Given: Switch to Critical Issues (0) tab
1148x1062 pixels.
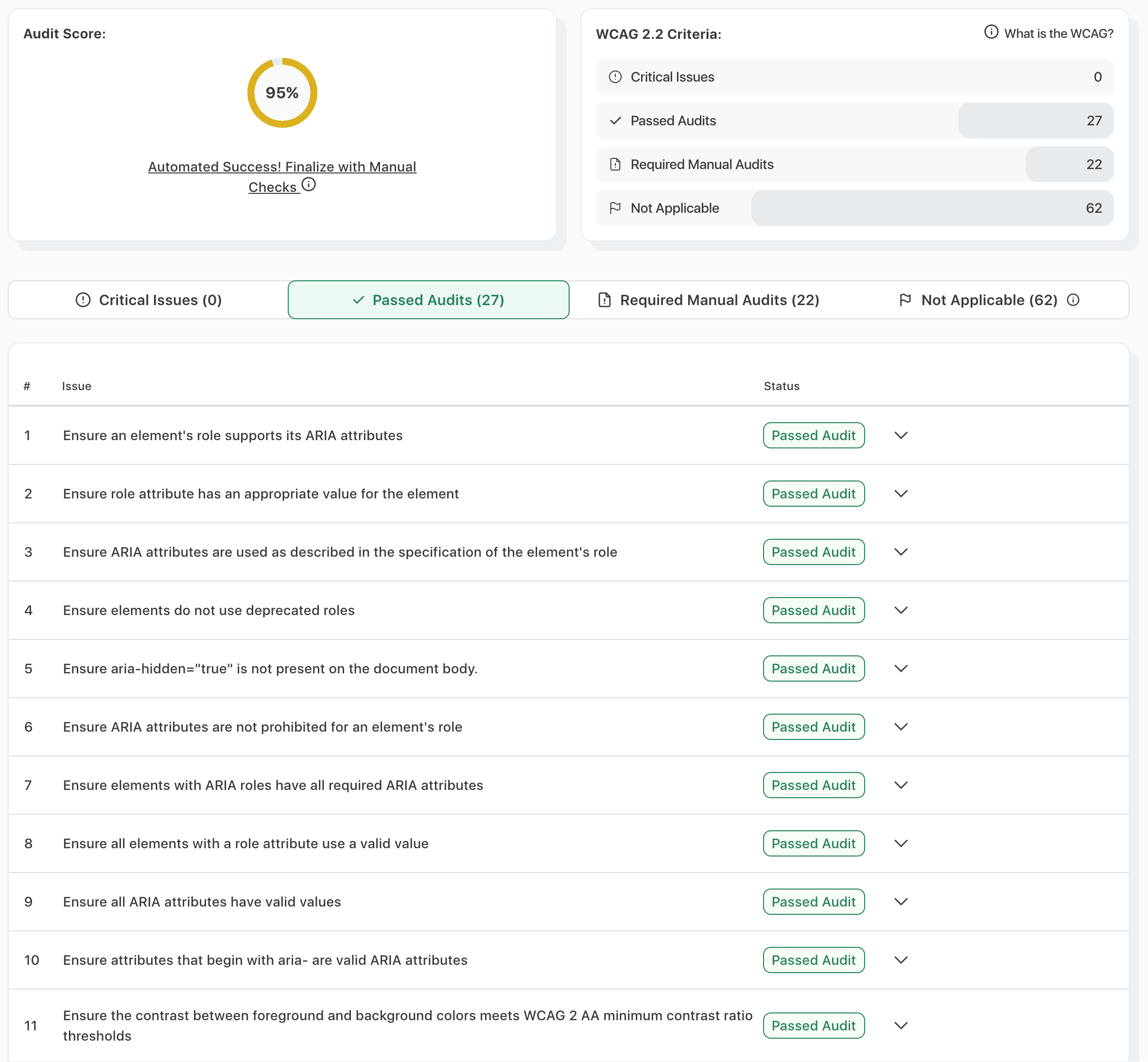Looking at the screenshot, I should (x=148, y=300).
